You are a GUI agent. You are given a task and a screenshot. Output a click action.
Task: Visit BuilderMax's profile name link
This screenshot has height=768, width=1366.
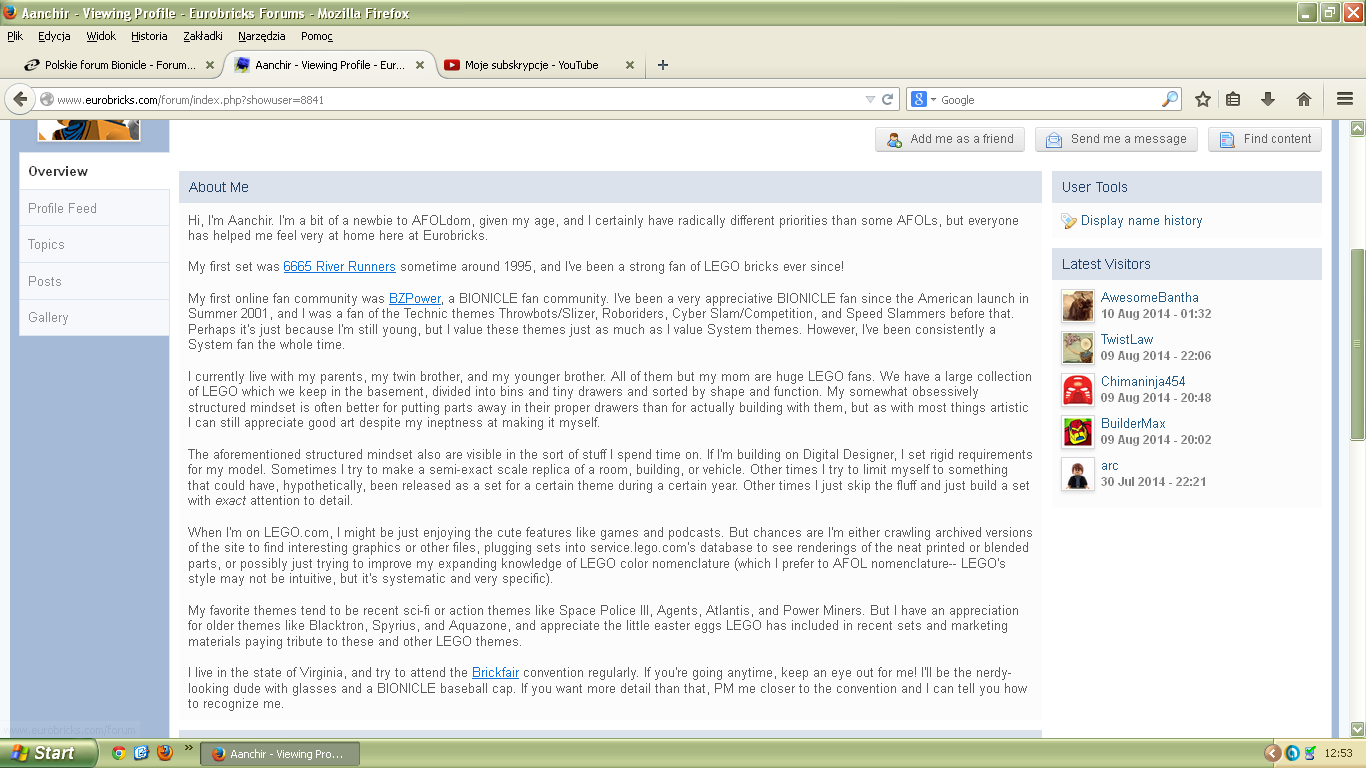coord(1133,424)
